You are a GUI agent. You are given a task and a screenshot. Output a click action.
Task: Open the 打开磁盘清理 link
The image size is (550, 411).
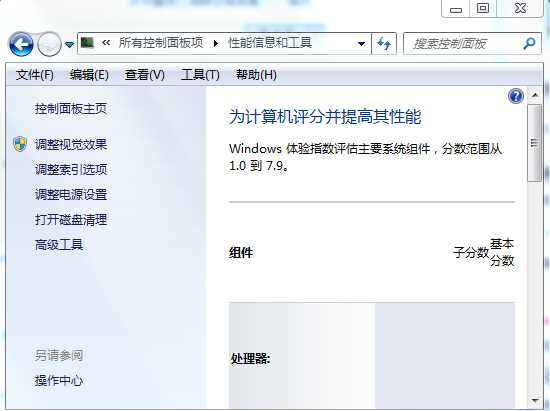pyautogui.click(x=71, y=220)
